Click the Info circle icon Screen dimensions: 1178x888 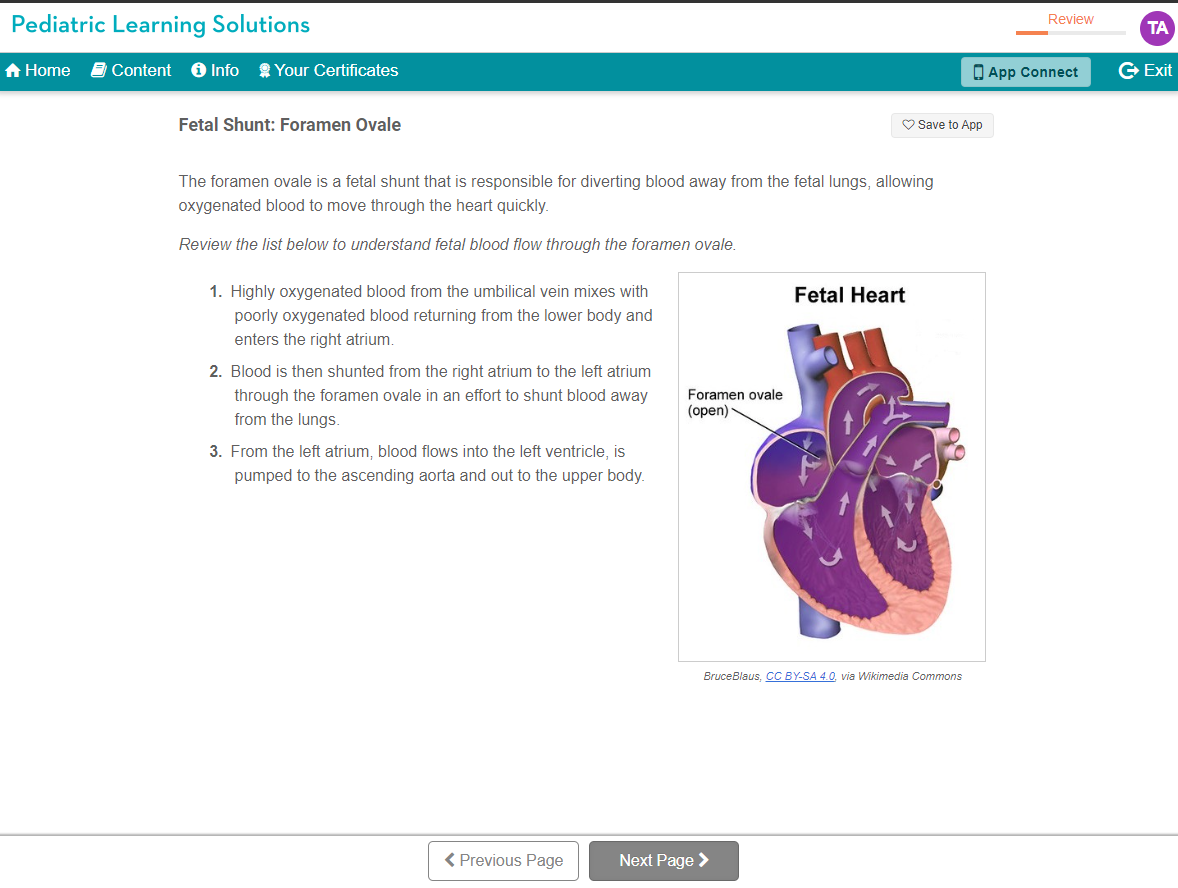(198, 71)
